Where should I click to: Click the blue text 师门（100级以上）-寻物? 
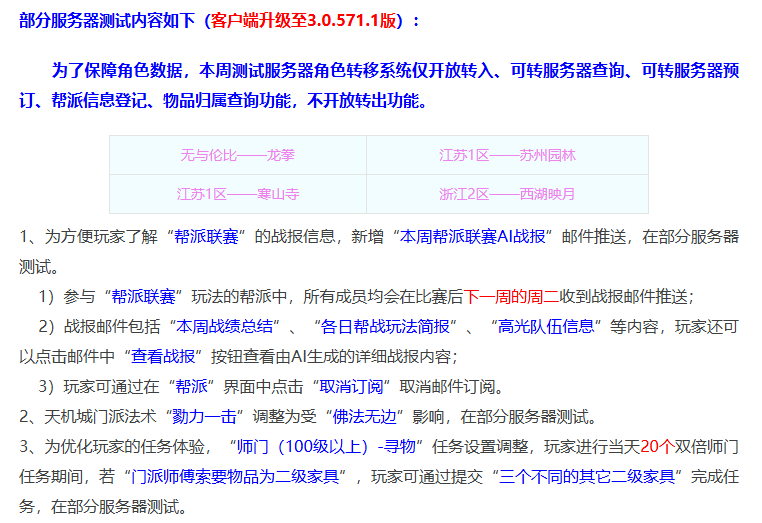coord(326,447)
